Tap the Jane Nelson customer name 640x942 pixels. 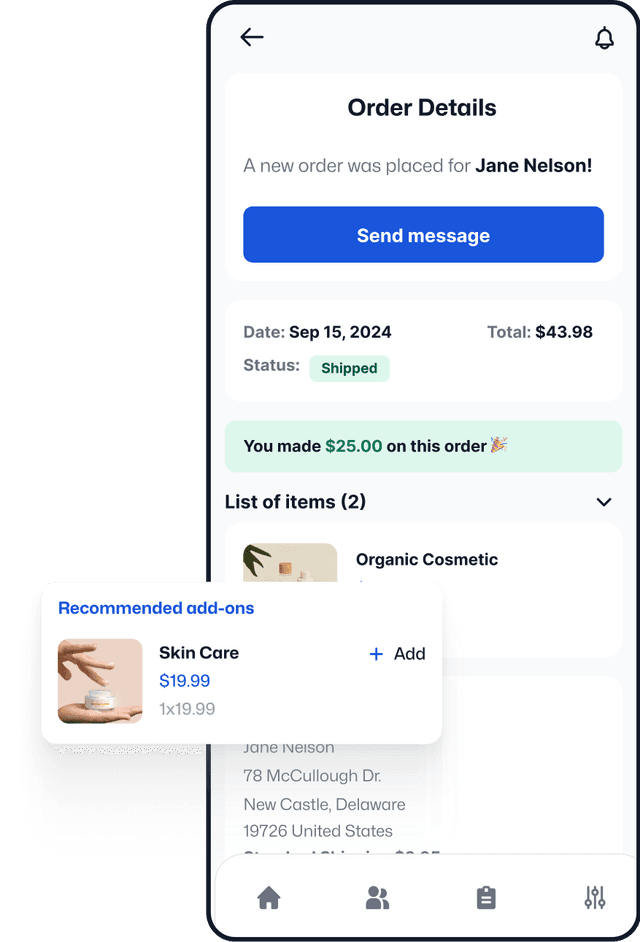533,166
